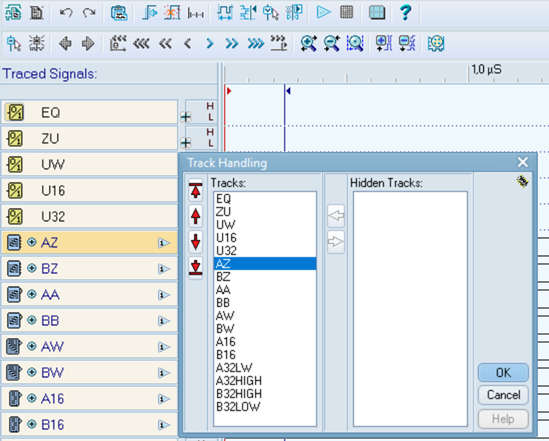Click the Undo arrow in the toolbar
The height and width of the screenshot is (441, 549).
coord(66,13)
